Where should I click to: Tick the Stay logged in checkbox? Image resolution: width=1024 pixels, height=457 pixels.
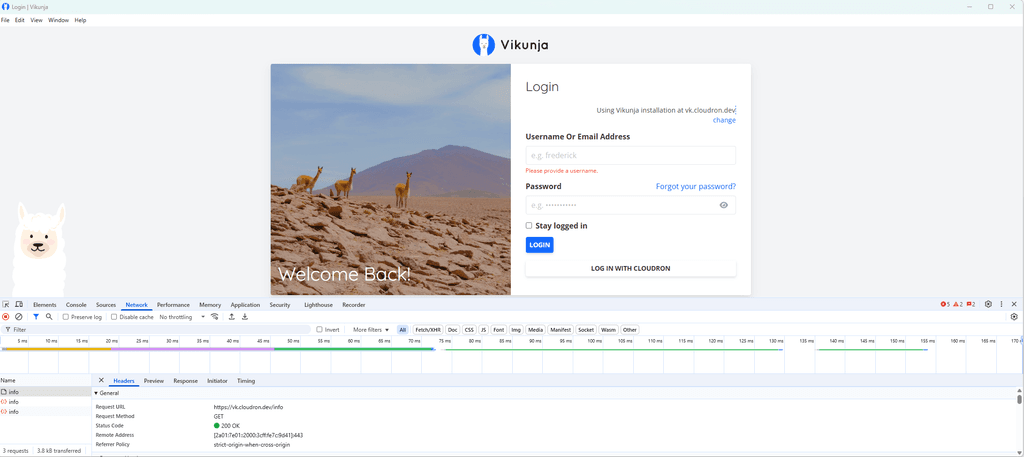529,226
